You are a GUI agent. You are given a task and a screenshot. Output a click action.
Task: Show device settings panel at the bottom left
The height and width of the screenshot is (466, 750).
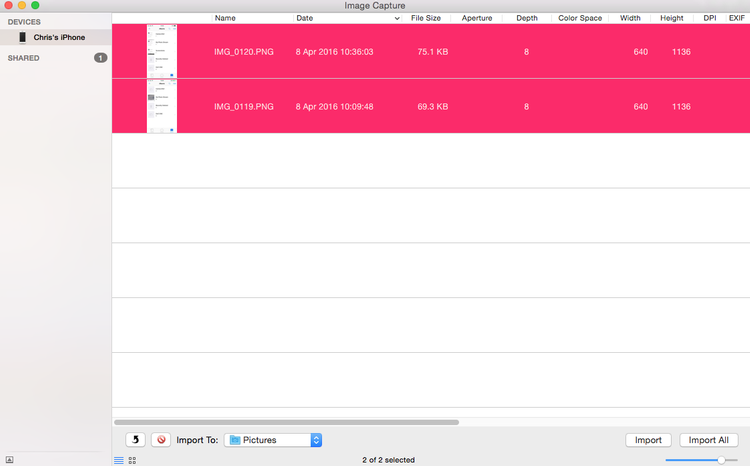(9, 460)
